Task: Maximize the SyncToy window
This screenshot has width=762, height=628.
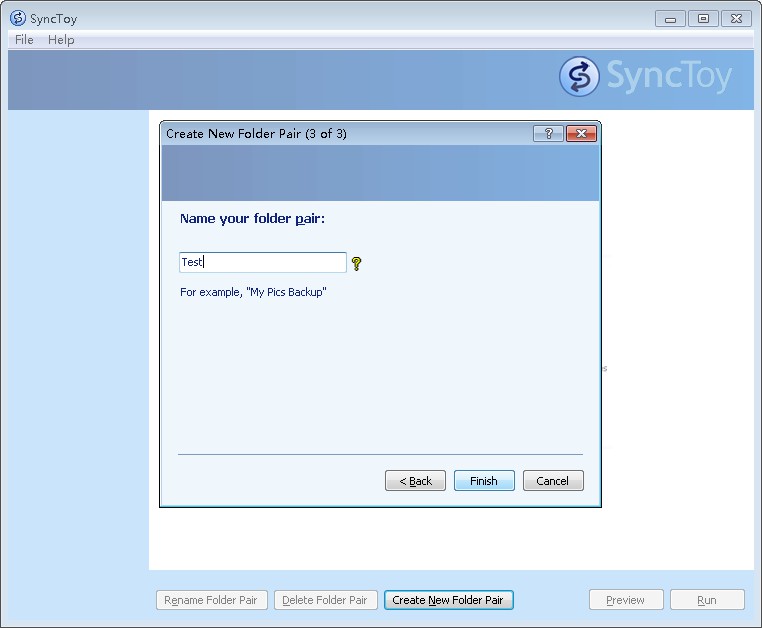Action: (703, 18)
